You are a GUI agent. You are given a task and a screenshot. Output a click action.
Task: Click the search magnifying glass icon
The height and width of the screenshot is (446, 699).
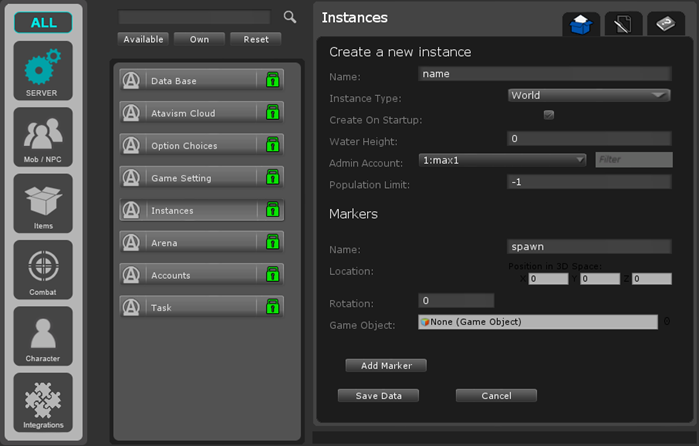[x=290, y=17]
